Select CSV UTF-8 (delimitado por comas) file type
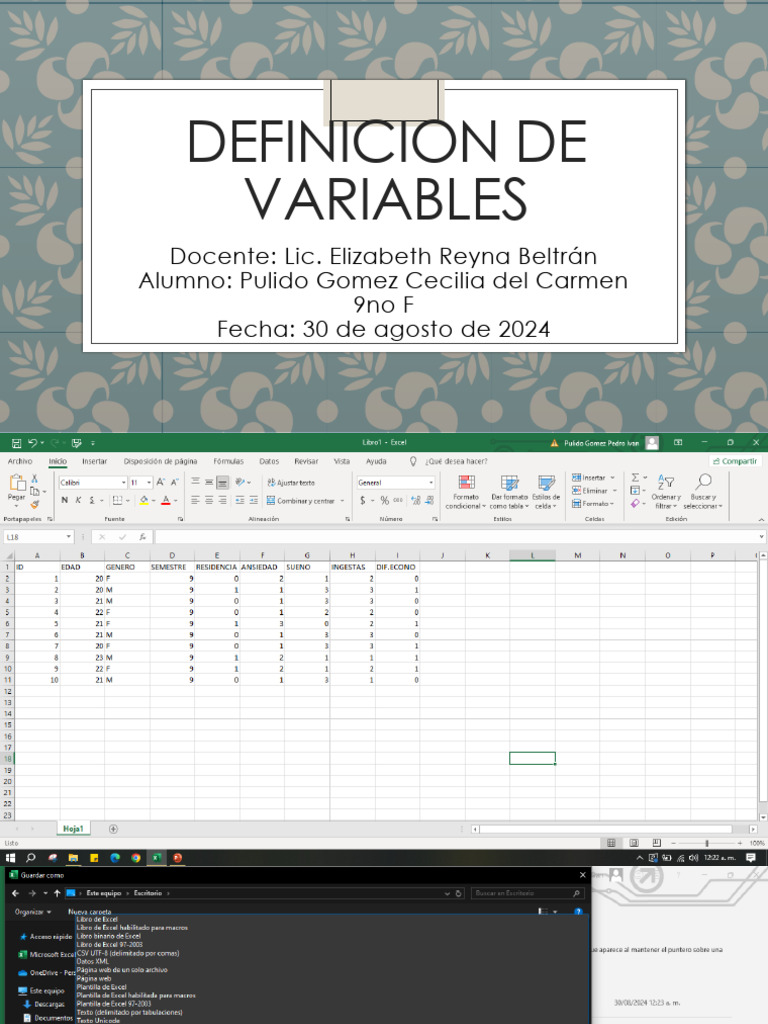Viewport: 768px width, 1024px height. tap(127, 953)
